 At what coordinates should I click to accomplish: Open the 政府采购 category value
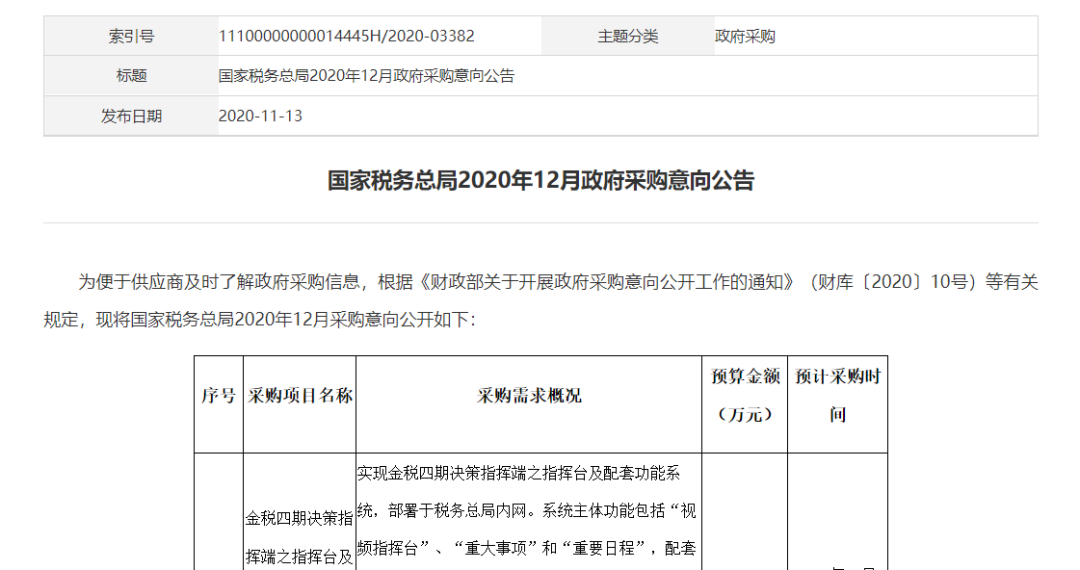745,36
